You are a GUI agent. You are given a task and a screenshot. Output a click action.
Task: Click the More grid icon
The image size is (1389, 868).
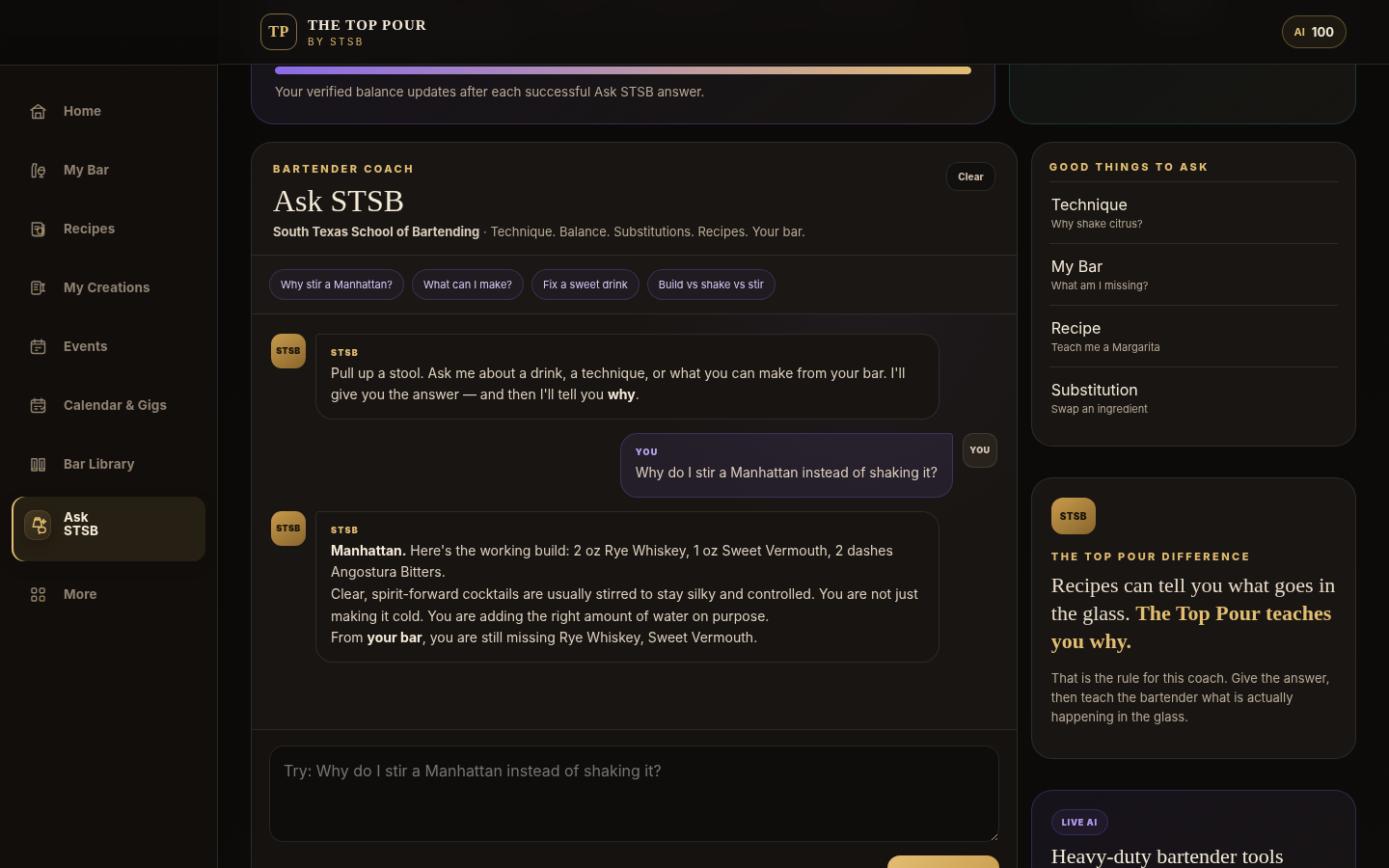(38, 595)
